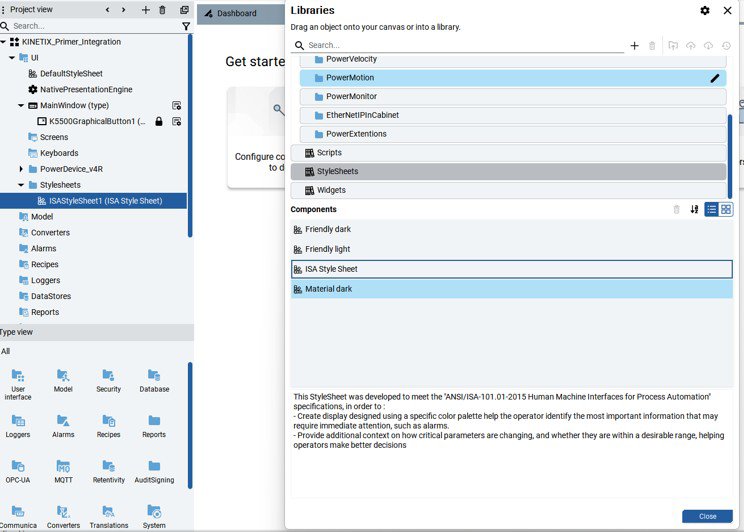Switch Components to list view
This screenshot has width=744, height=532.
pyautogui.click(x=711, y=209)
